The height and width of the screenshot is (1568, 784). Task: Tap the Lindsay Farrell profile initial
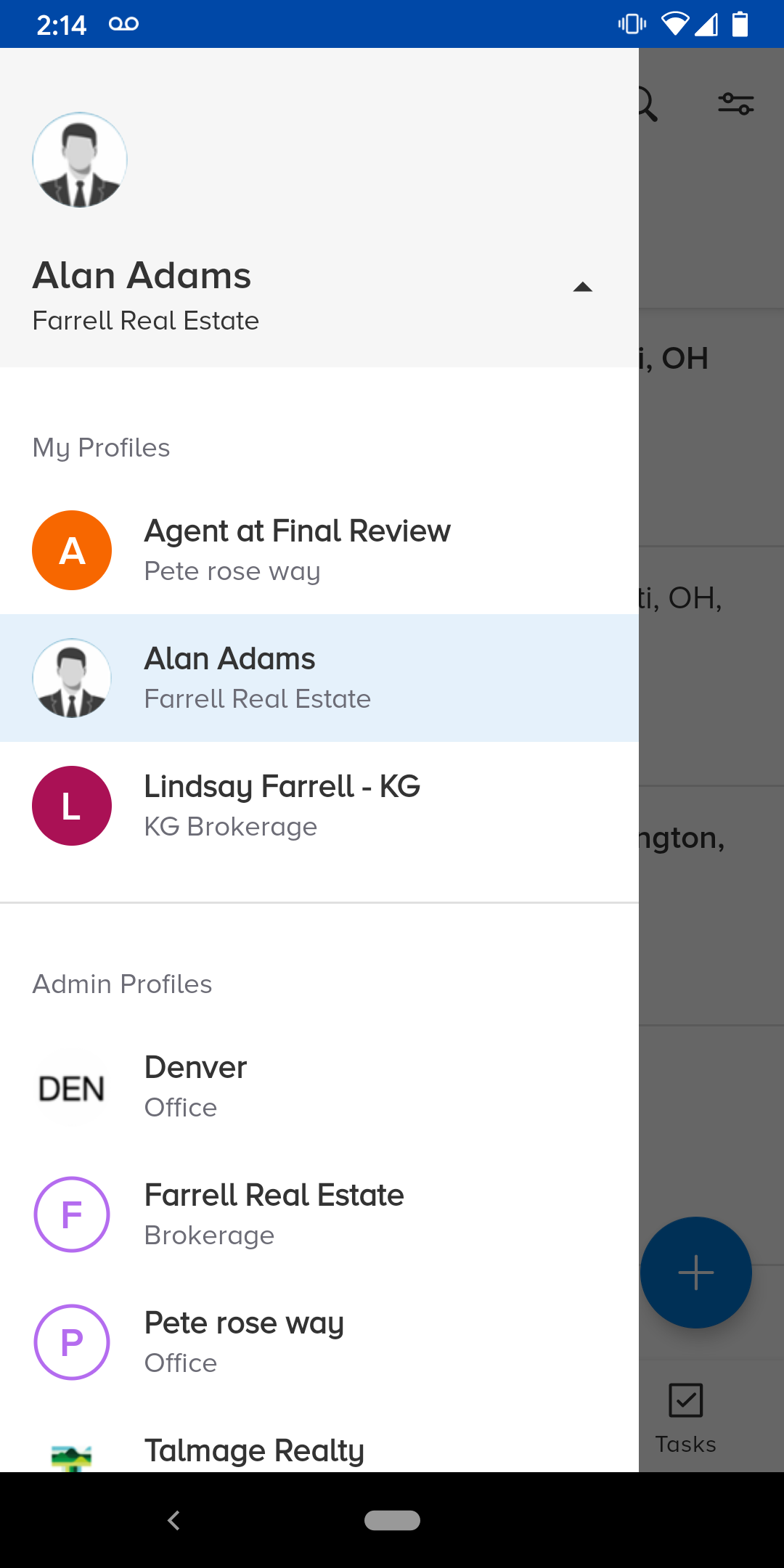point(71,805)
